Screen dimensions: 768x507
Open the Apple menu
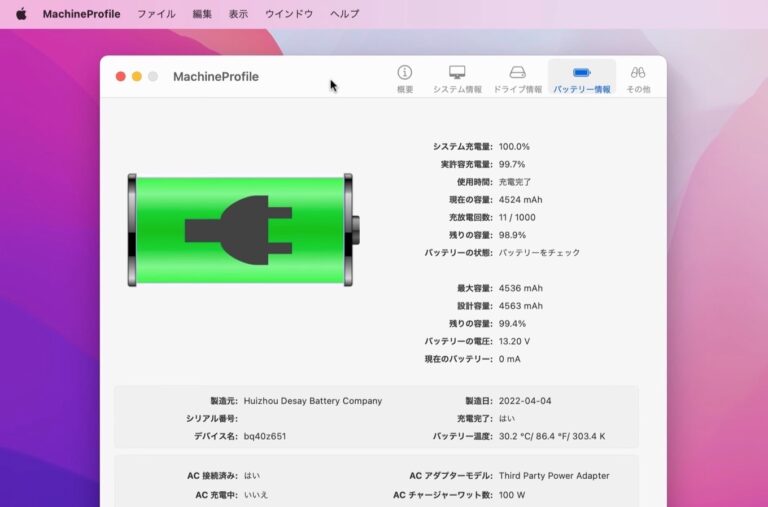(21, 14)
